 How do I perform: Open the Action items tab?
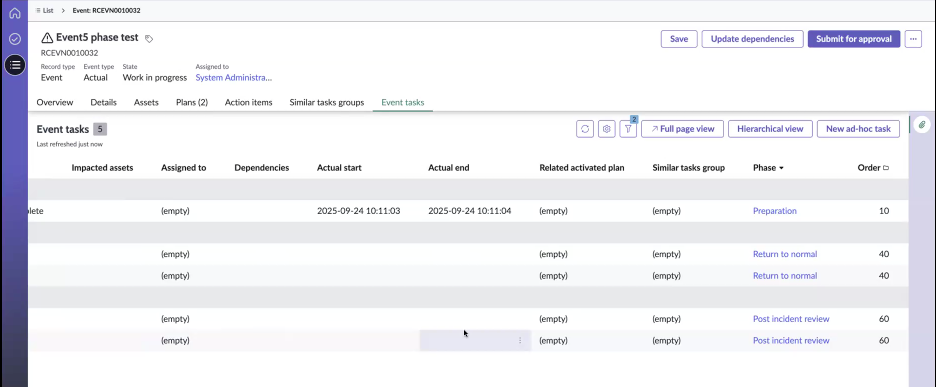pos(248,102)
